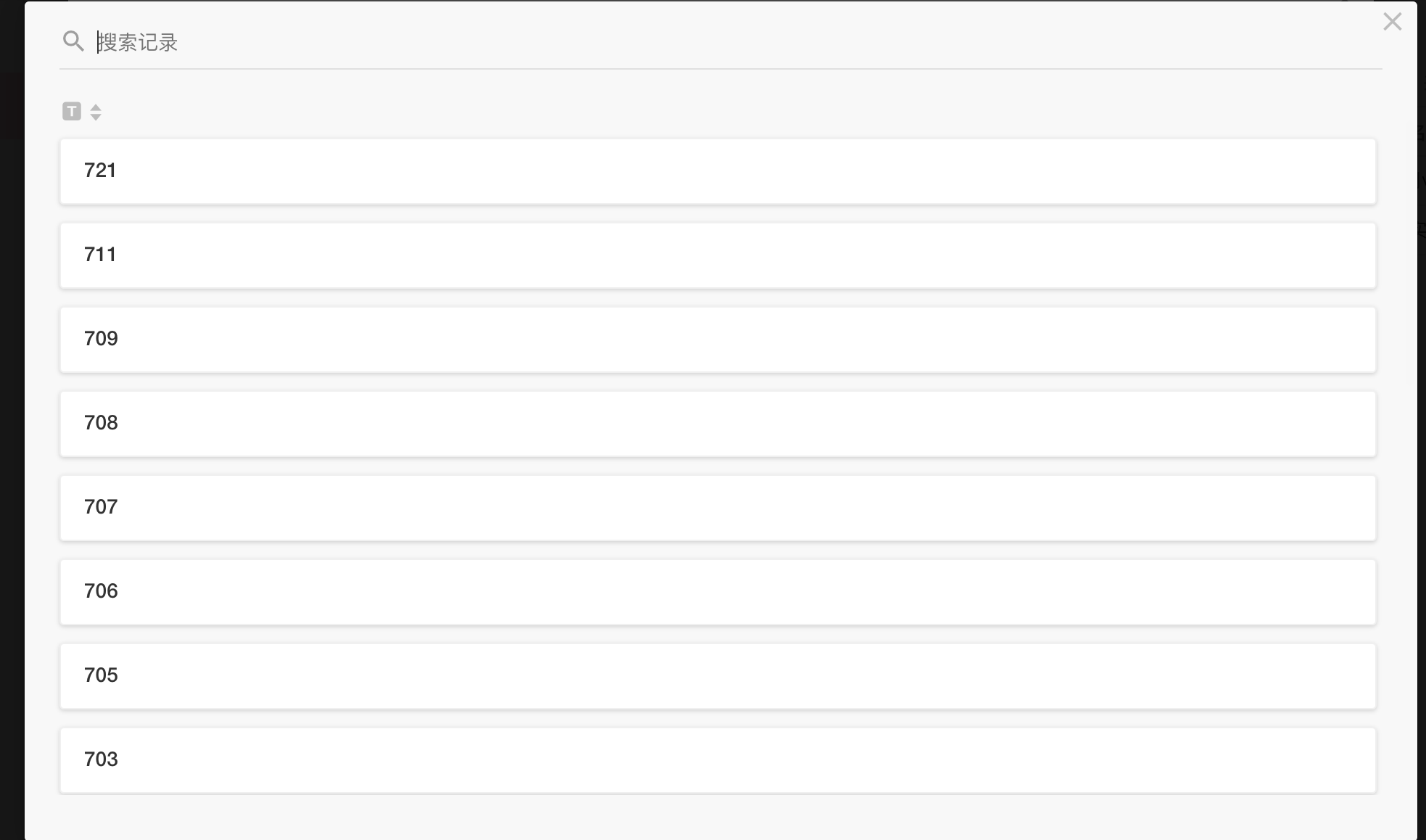Click the upward sort arrow
This screenshot has width=1426, height=840.
click(x=96, y=107)
